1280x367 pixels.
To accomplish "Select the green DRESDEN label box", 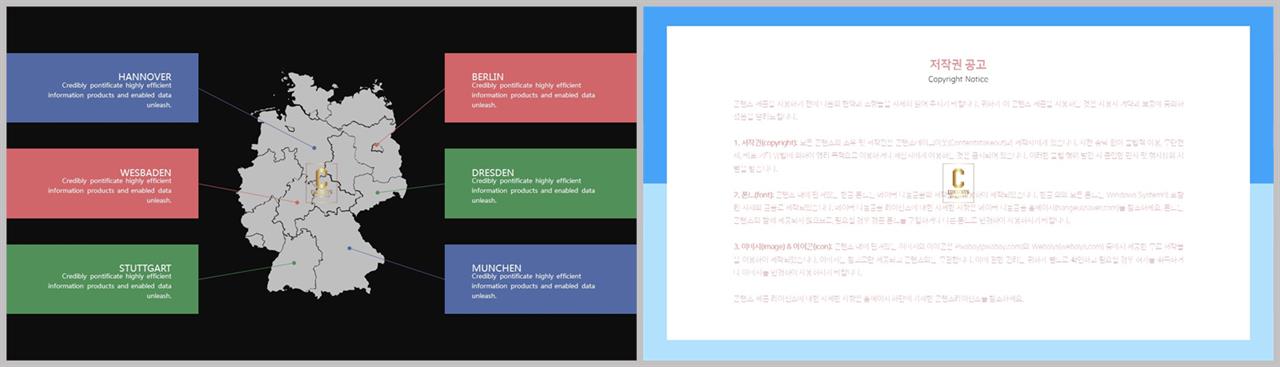I will click(541, 184).
